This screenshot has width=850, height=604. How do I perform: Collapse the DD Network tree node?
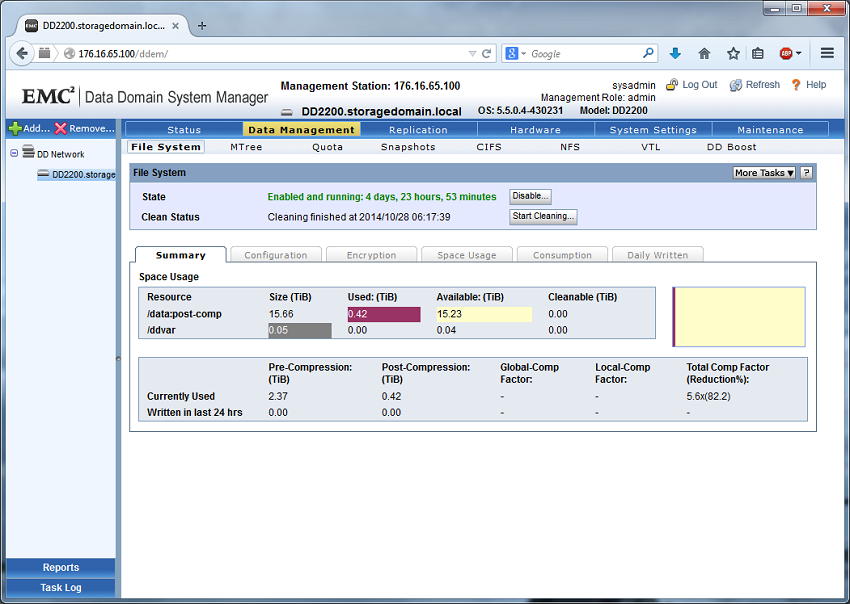(14, 153)
